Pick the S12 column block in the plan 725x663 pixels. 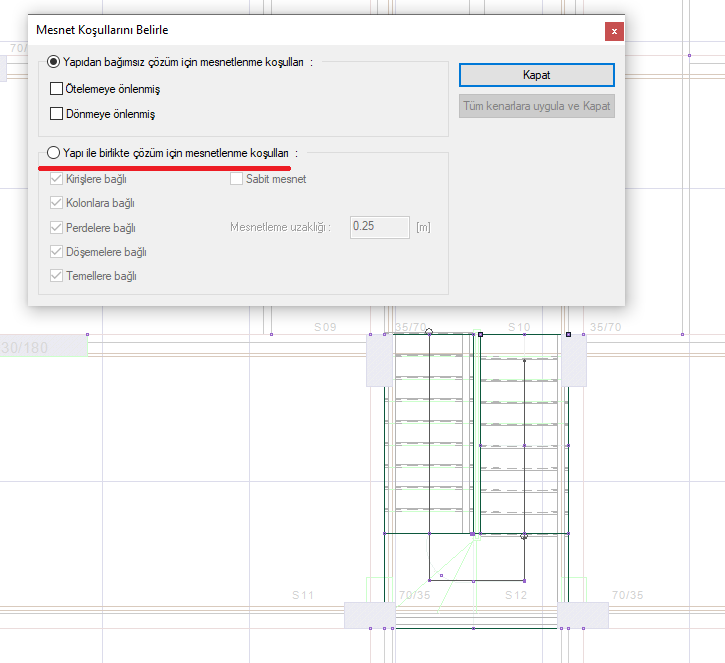pyautogui.click(x=582, y=615)
